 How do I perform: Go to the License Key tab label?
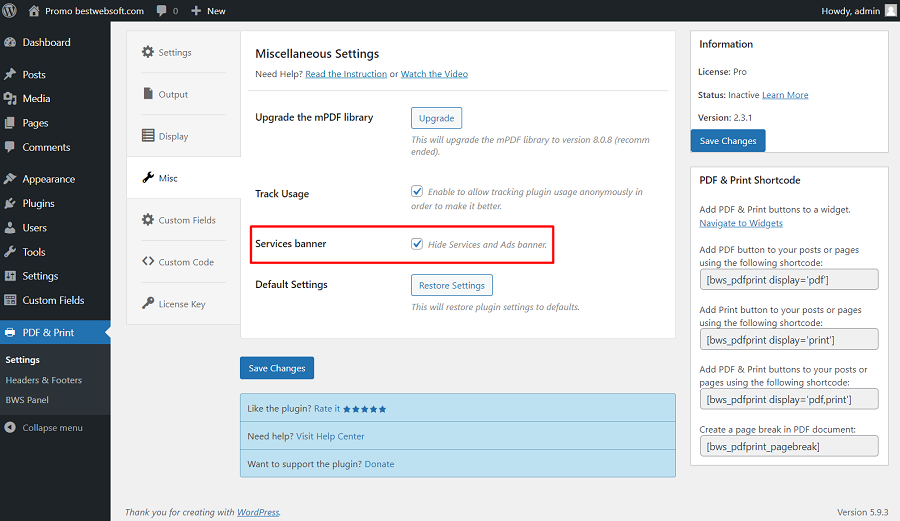tap(182, 304)
